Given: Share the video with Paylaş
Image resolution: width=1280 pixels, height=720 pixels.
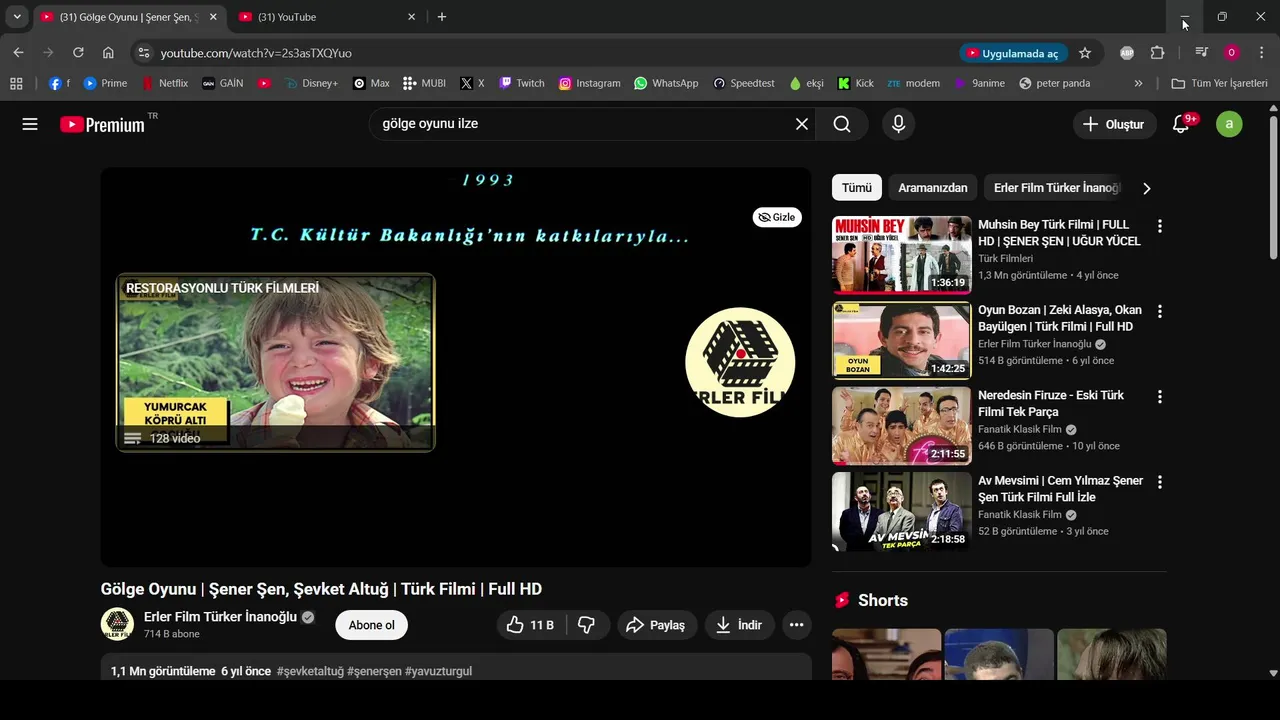Looking at the screenshot, I should pos(656,625).
